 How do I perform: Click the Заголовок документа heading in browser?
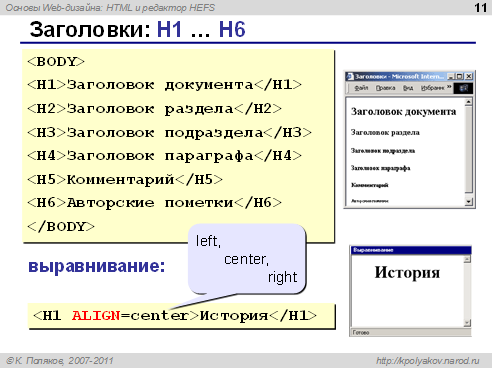pyautogui.click(x=403, y=112)
